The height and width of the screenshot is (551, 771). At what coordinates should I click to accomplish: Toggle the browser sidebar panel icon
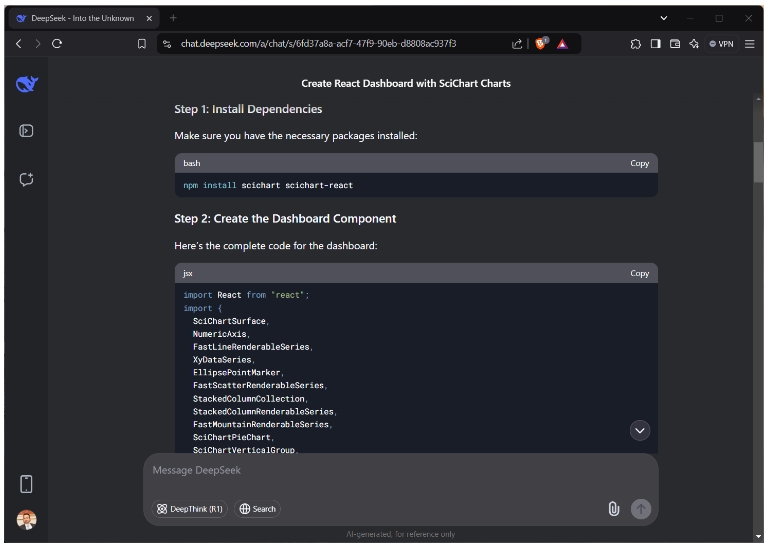(655, 44)
